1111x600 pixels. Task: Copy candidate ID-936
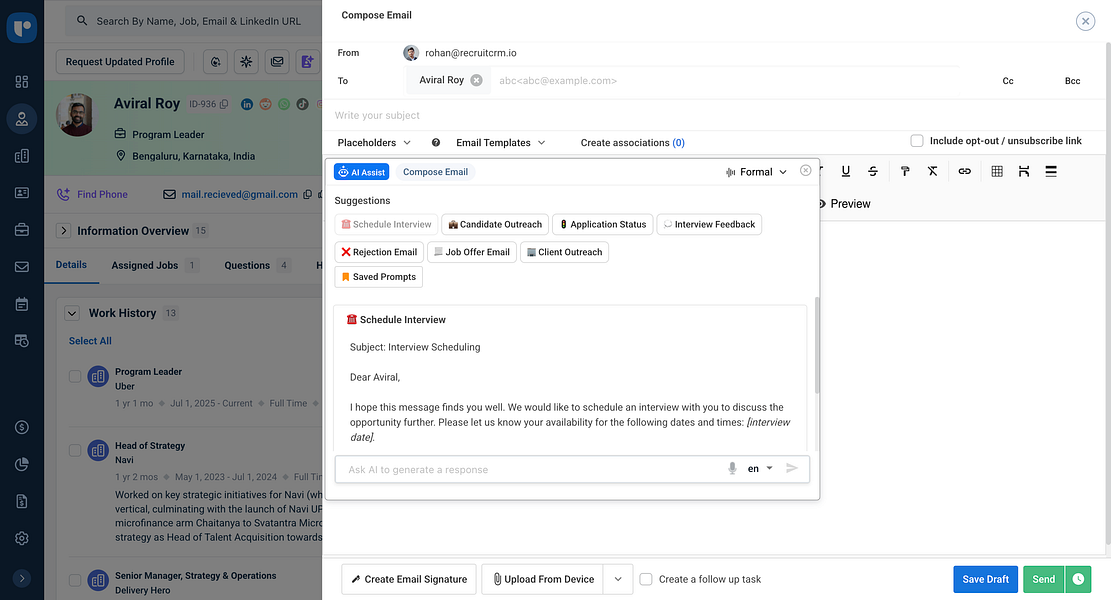pyautogui.click(x=224, y=104)
